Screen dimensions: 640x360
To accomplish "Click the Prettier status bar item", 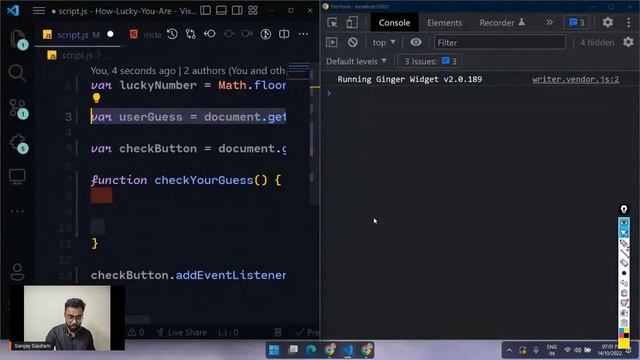I will click(307, 333).
